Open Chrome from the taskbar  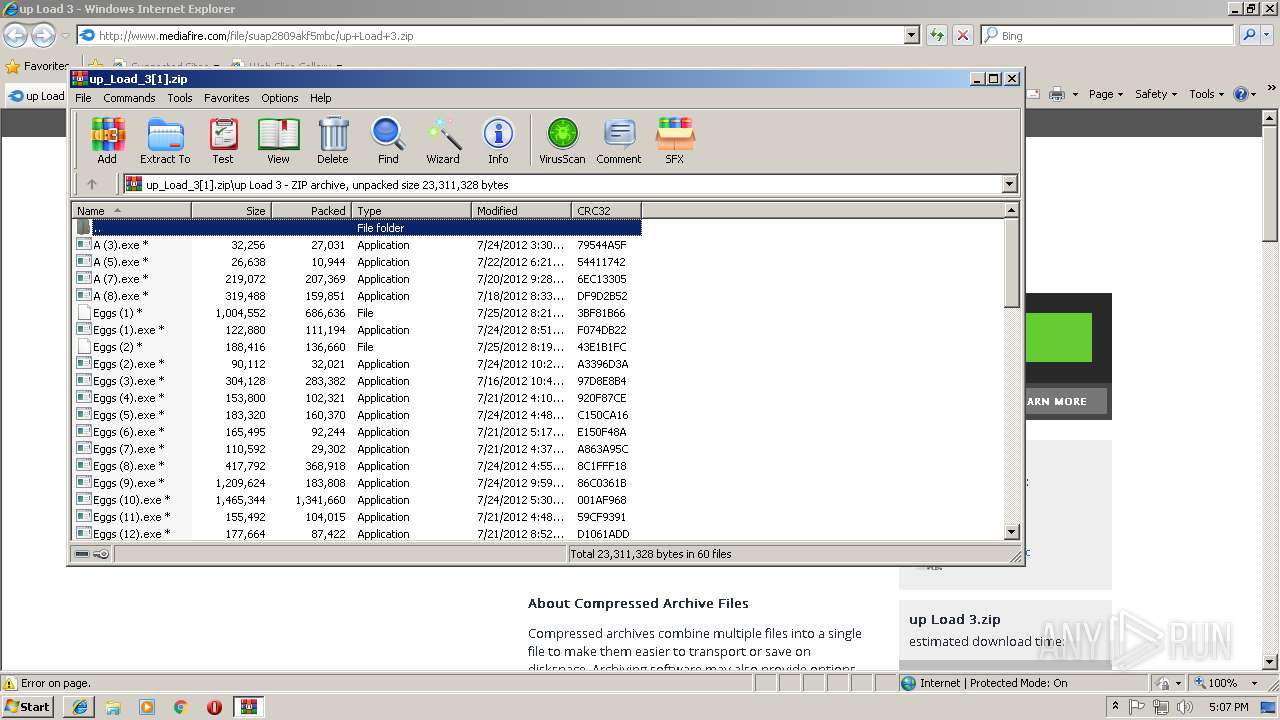[x=180, y=707]
